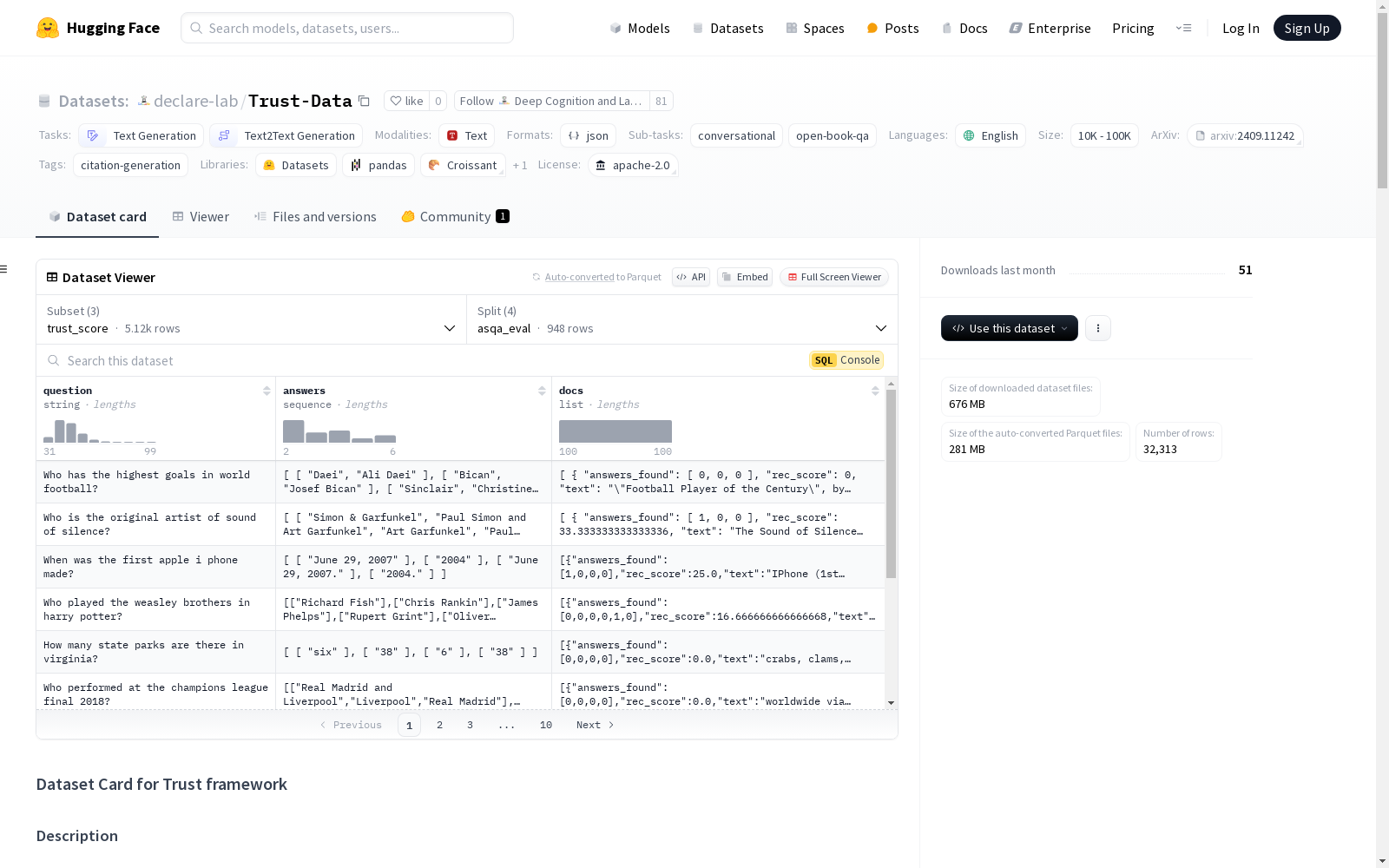Click the Log In link
Viewport: 1389px width, 868px height.
coord(1241,28)
